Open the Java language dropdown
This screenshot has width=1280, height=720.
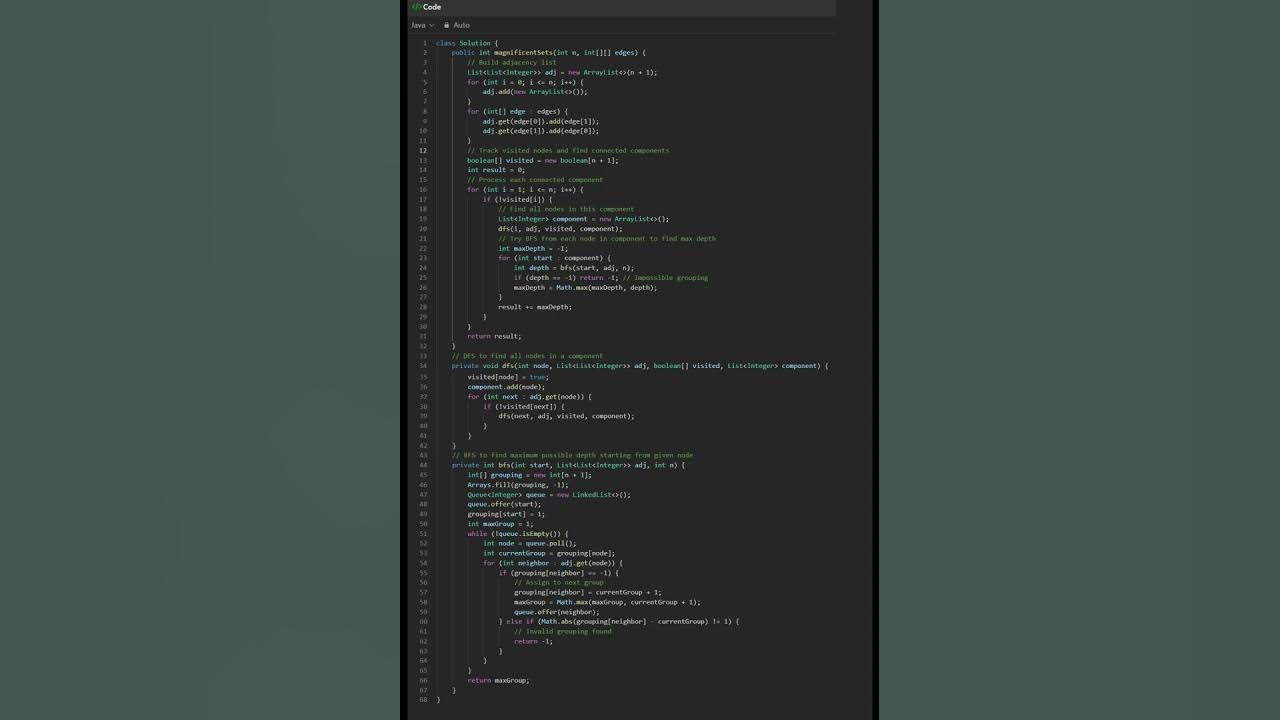(x=422, y=25)
